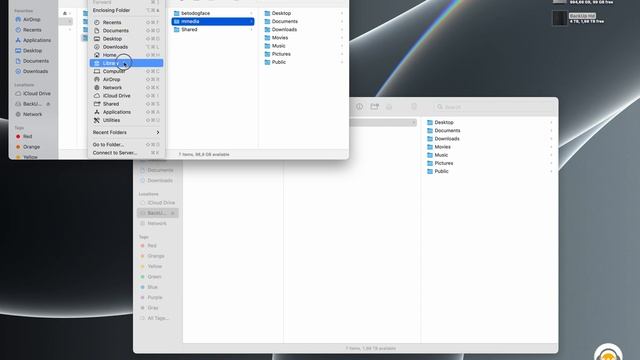Click the items-available status bar text in back window
The image size is (640, 360).
371,349
